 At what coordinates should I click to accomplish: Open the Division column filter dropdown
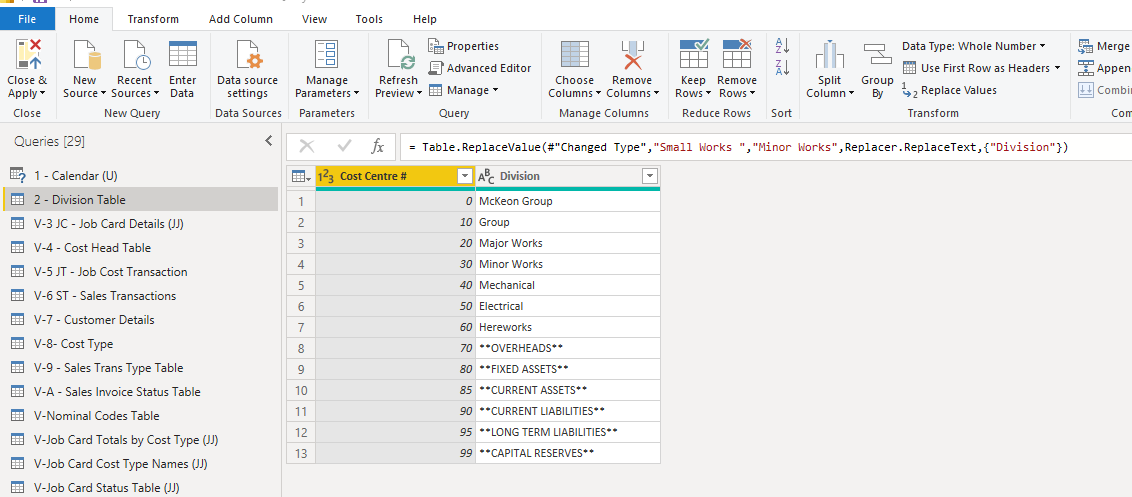pos(650,176)
